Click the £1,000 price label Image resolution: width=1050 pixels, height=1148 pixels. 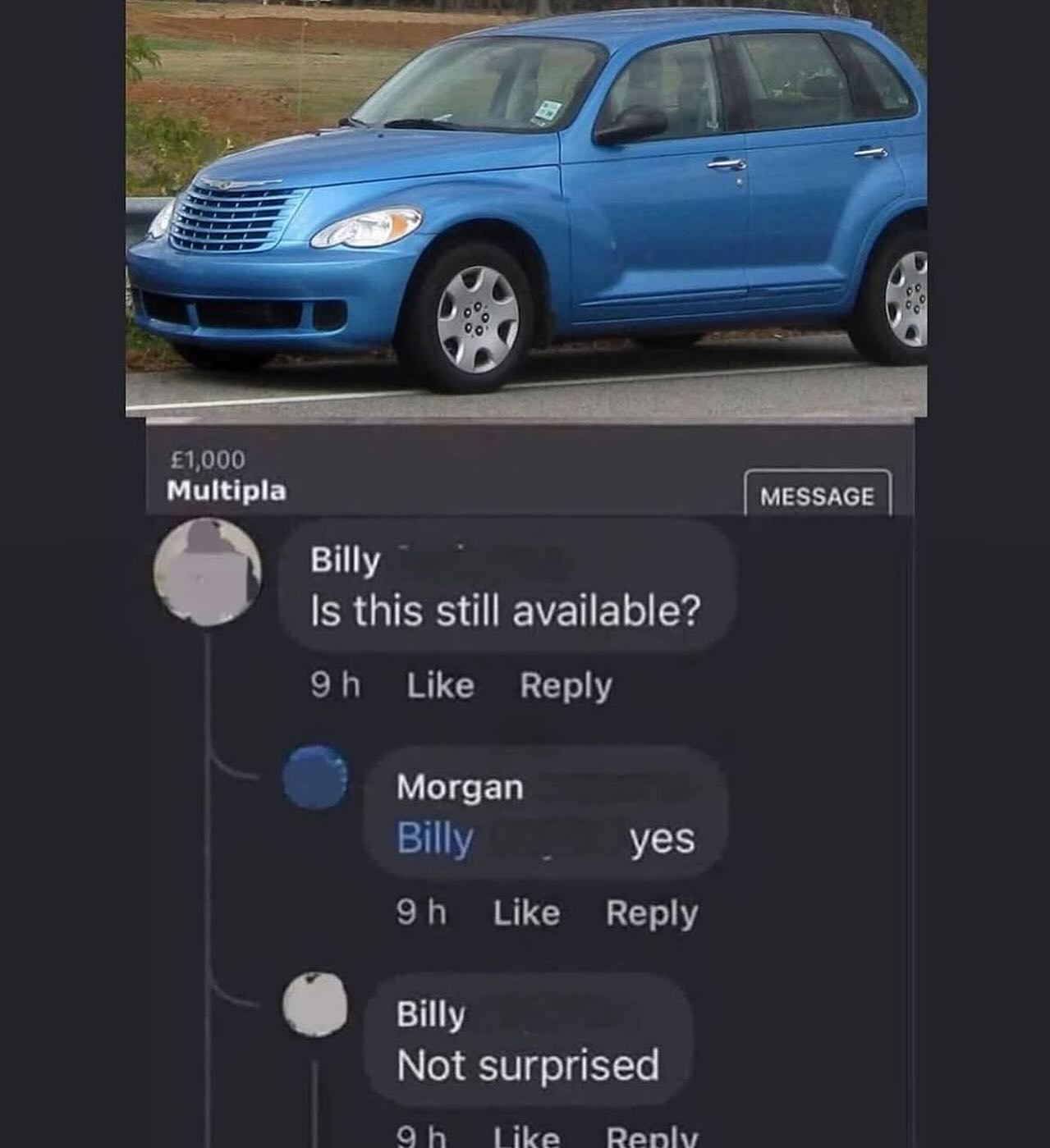(206, 460)
